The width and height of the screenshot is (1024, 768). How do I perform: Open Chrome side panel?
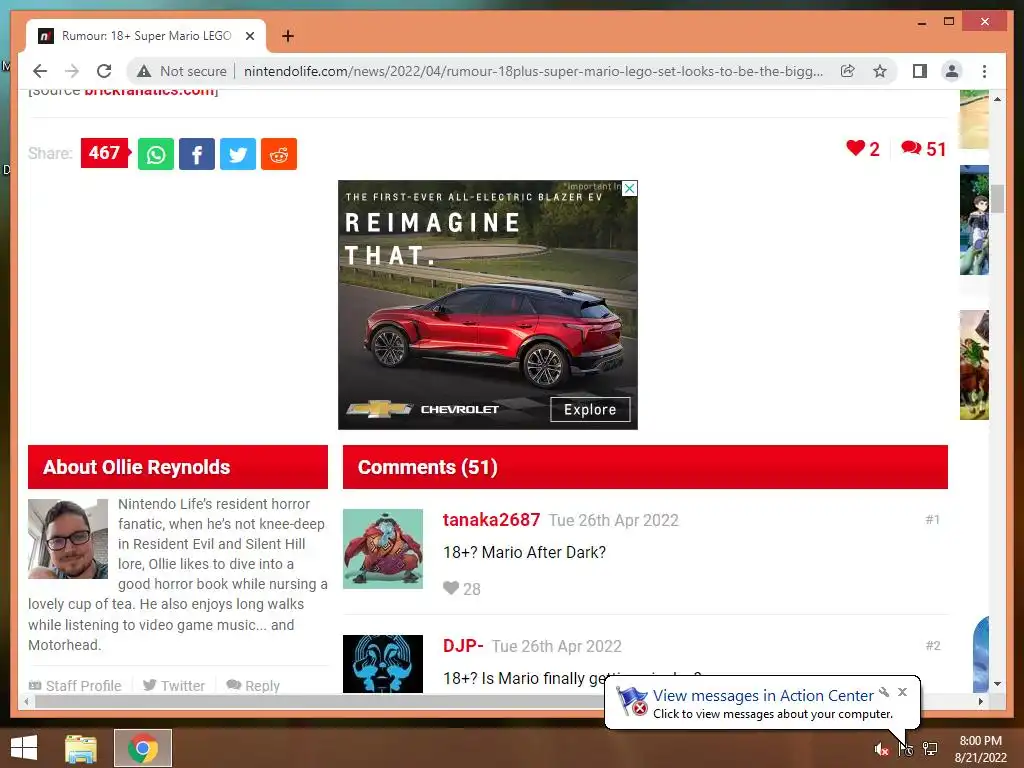(920, 71)
